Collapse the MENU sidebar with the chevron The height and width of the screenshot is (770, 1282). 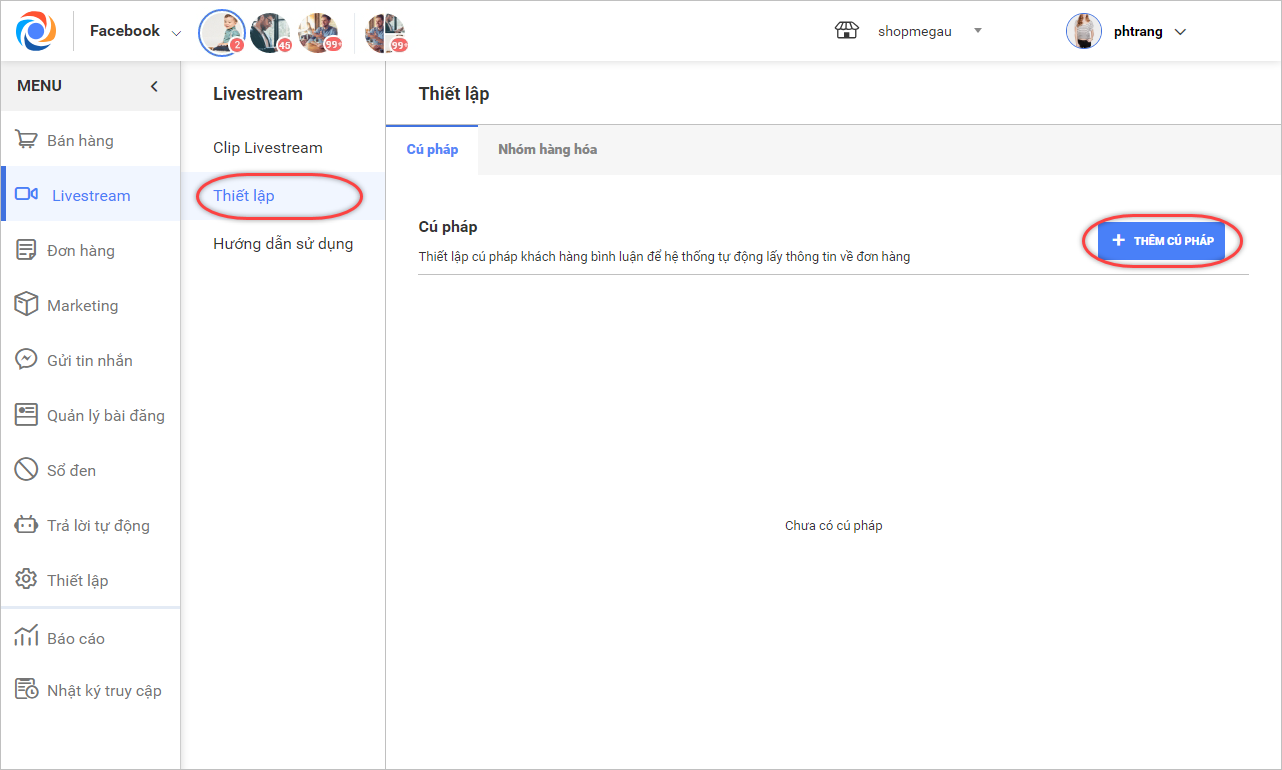[154, 86]
